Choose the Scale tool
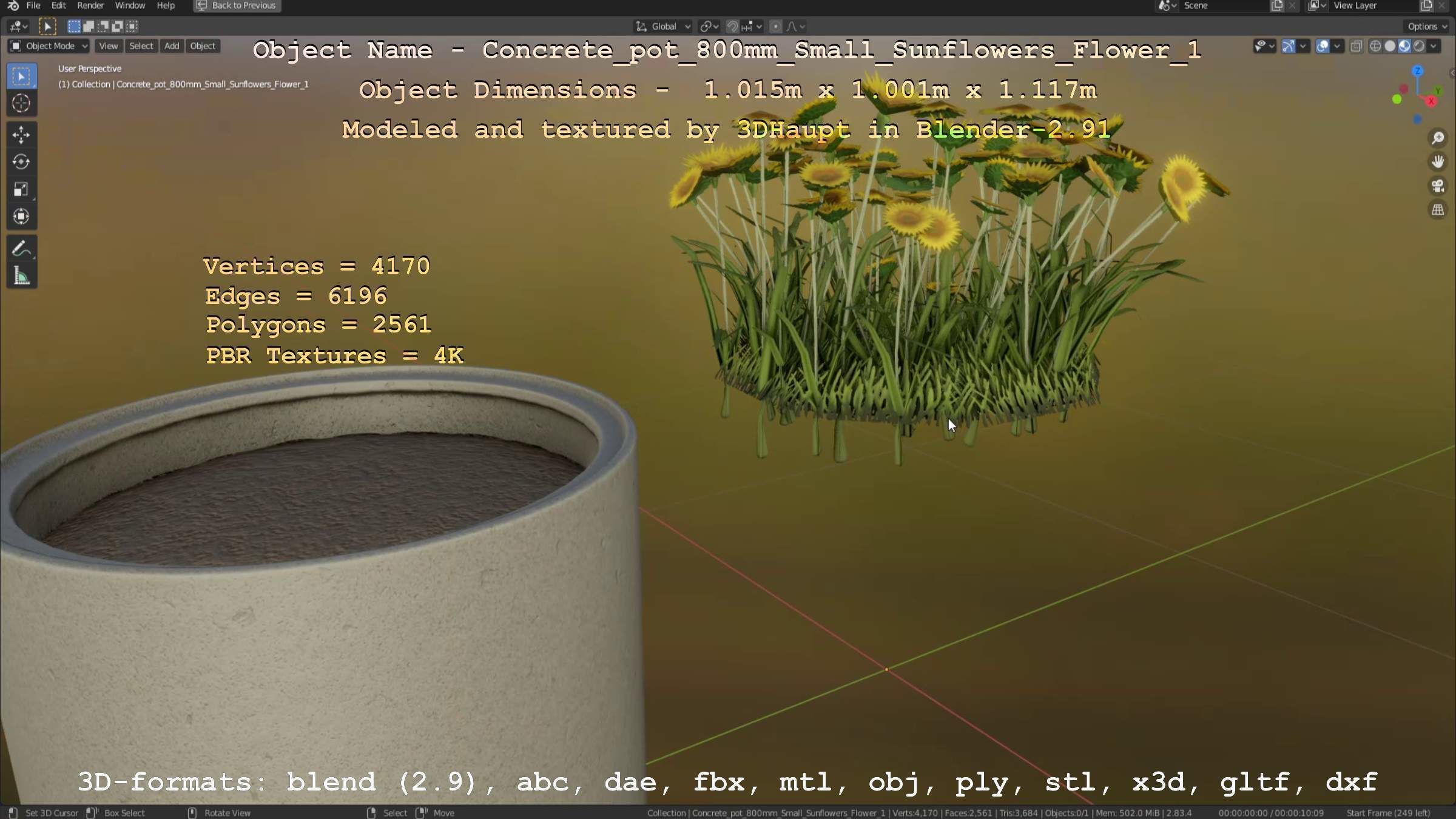The height and width of the screenshot is (819, 1456). (x=21, y=189)
